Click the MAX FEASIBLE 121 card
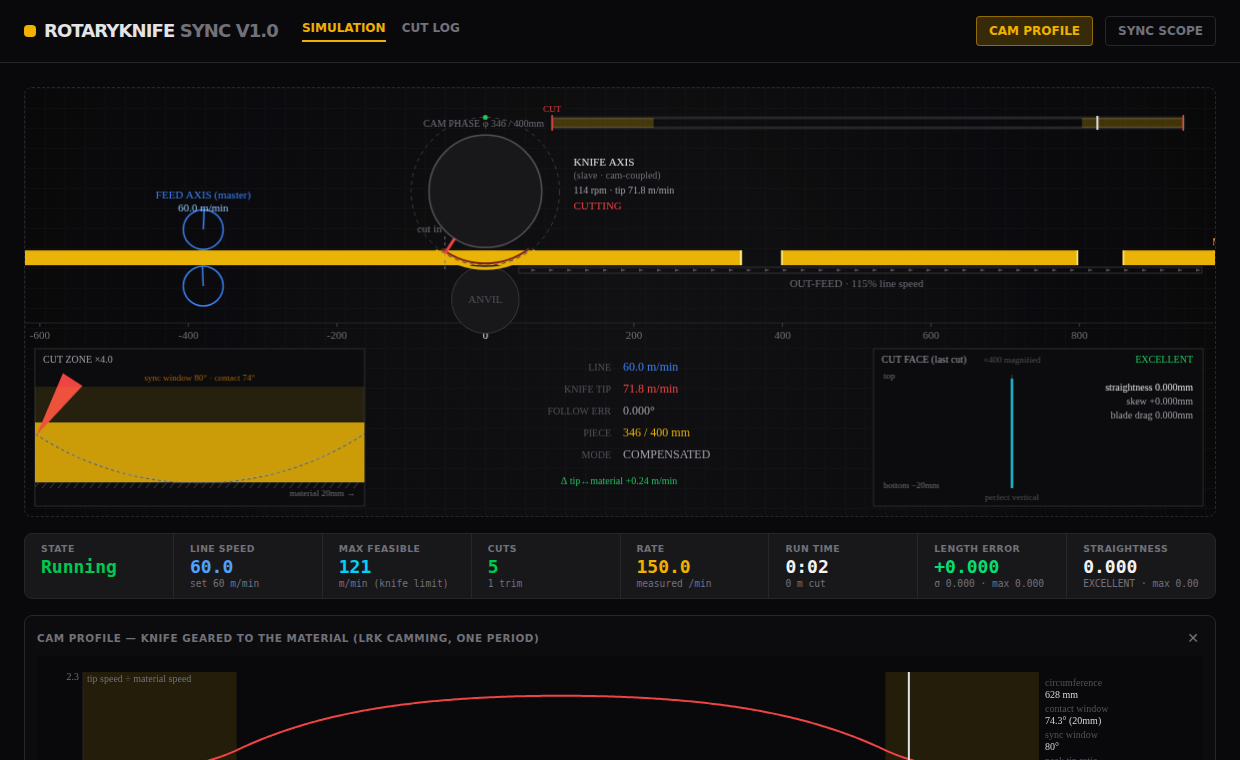Image resolution: width=1240 pixels, height=760 pixels. click(397, 566)
